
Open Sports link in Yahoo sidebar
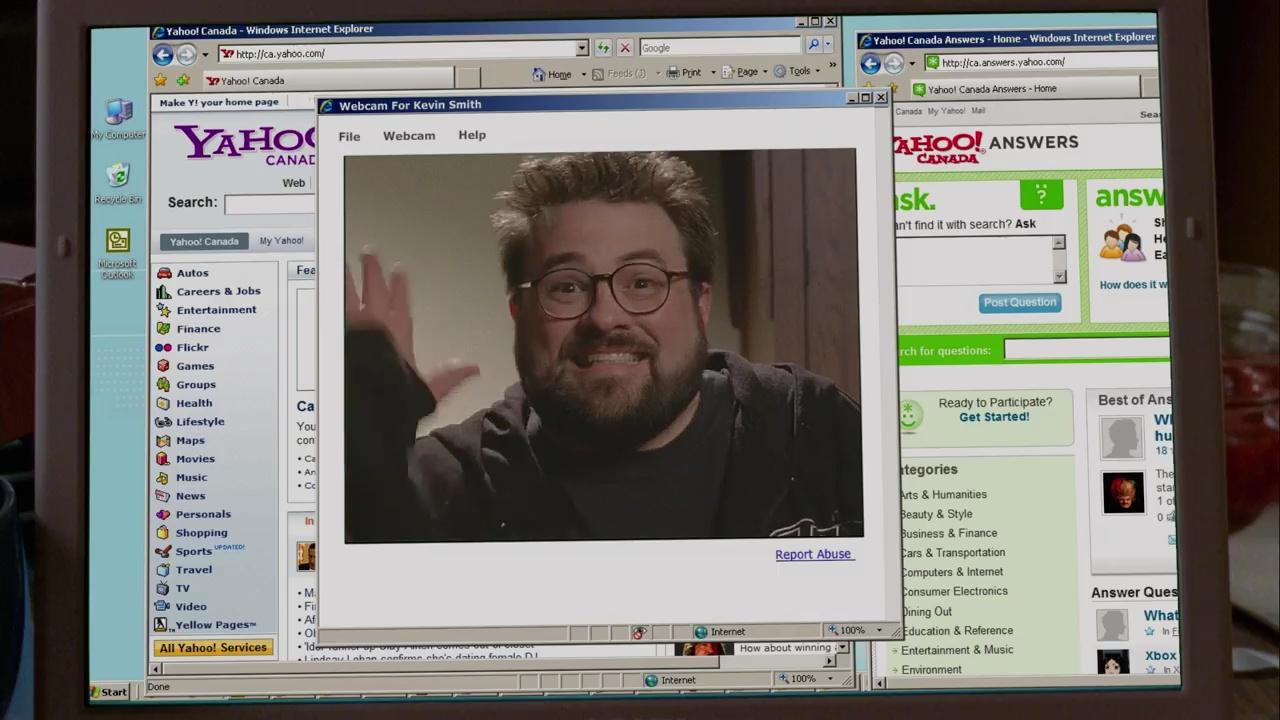pyautogui.click(x=193, y=552)
